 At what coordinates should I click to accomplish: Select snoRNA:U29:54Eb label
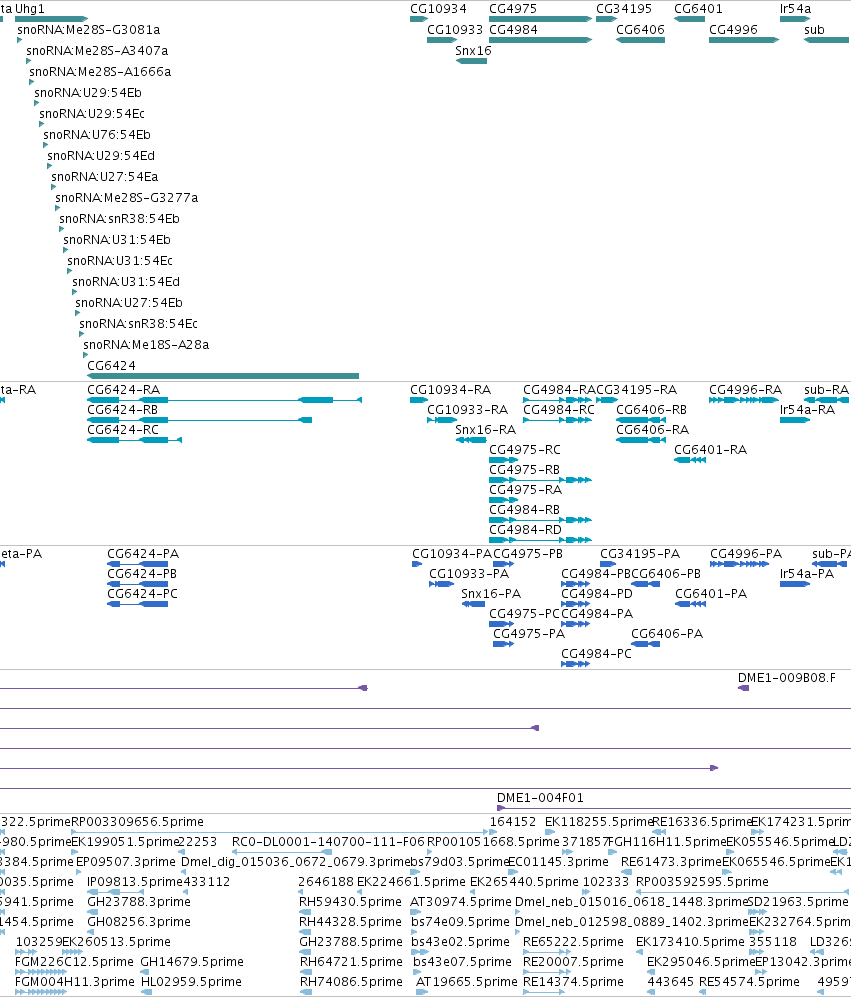pos(88,93)
